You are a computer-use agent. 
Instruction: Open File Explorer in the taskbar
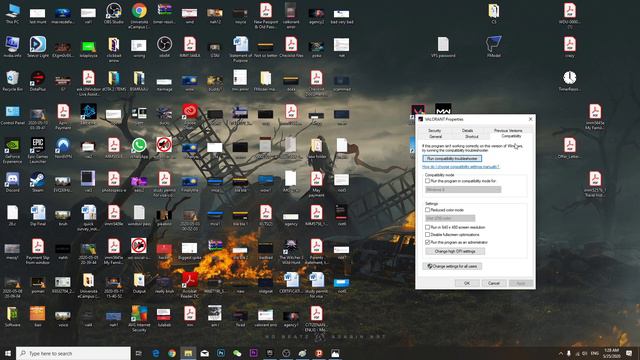[188, 353]
